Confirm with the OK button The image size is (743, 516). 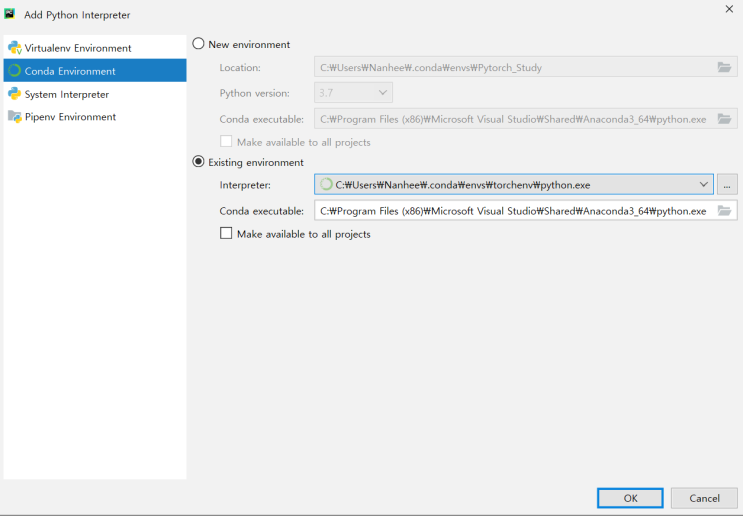(630, 498)
